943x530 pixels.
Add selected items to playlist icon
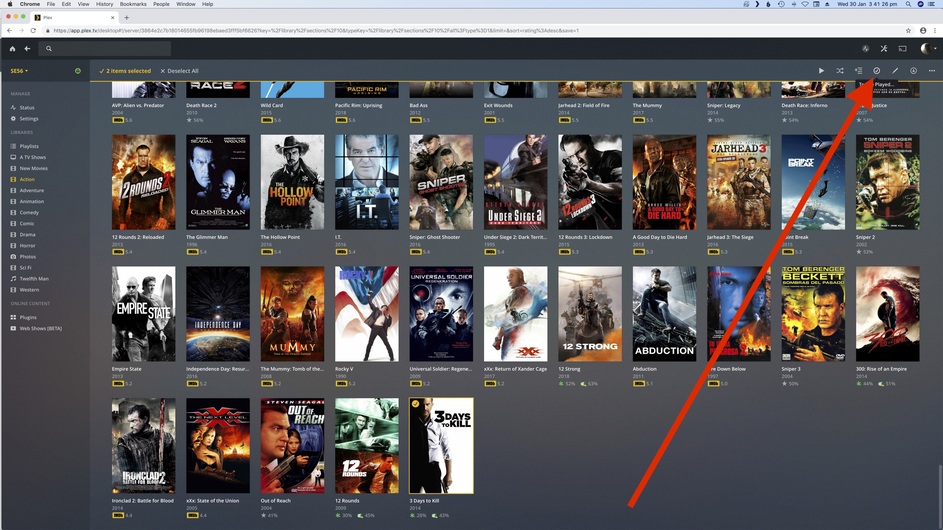[858, 70]
